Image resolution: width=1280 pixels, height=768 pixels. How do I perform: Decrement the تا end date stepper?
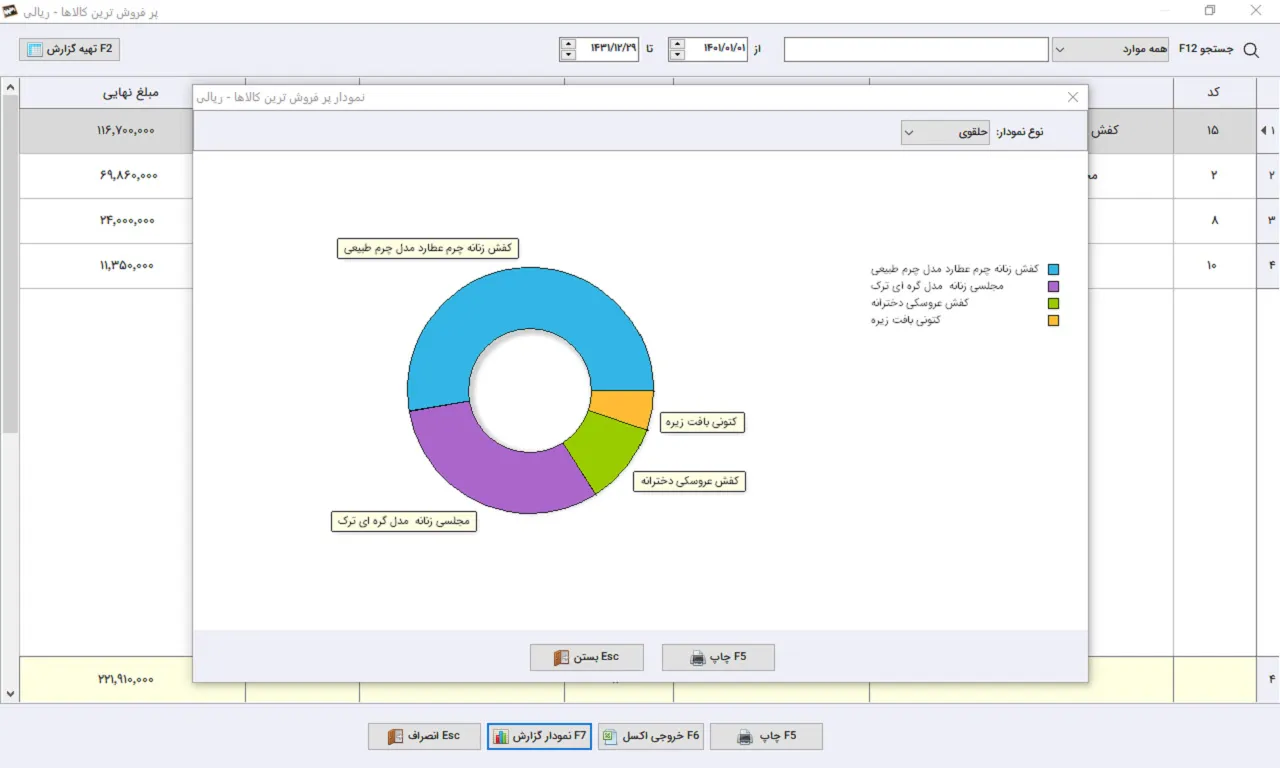tap(568, 55)
